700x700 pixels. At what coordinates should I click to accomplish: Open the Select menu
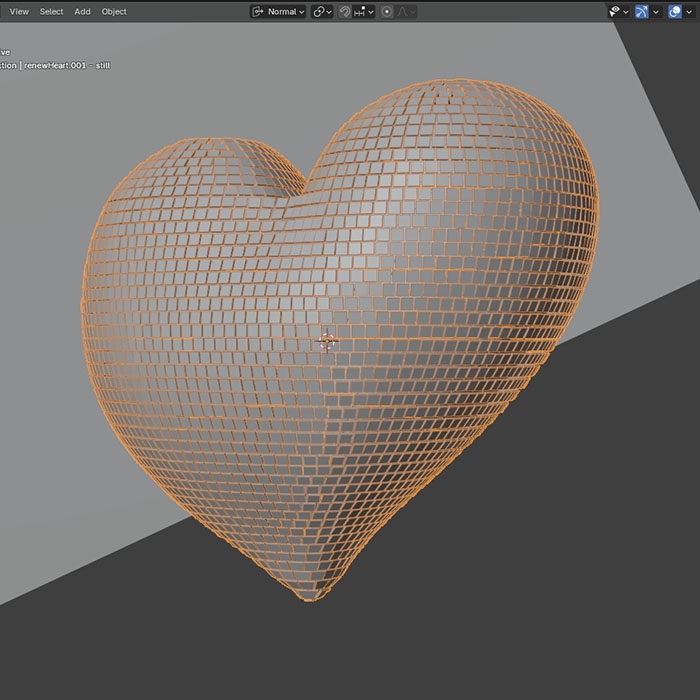point(51,12)
